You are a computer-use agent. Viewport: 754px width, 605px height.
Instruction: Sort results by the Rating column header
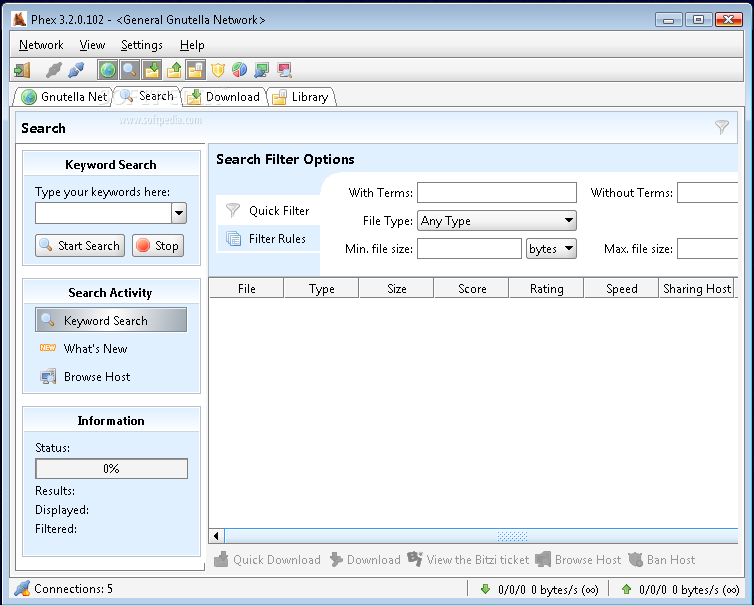(547, 289)
